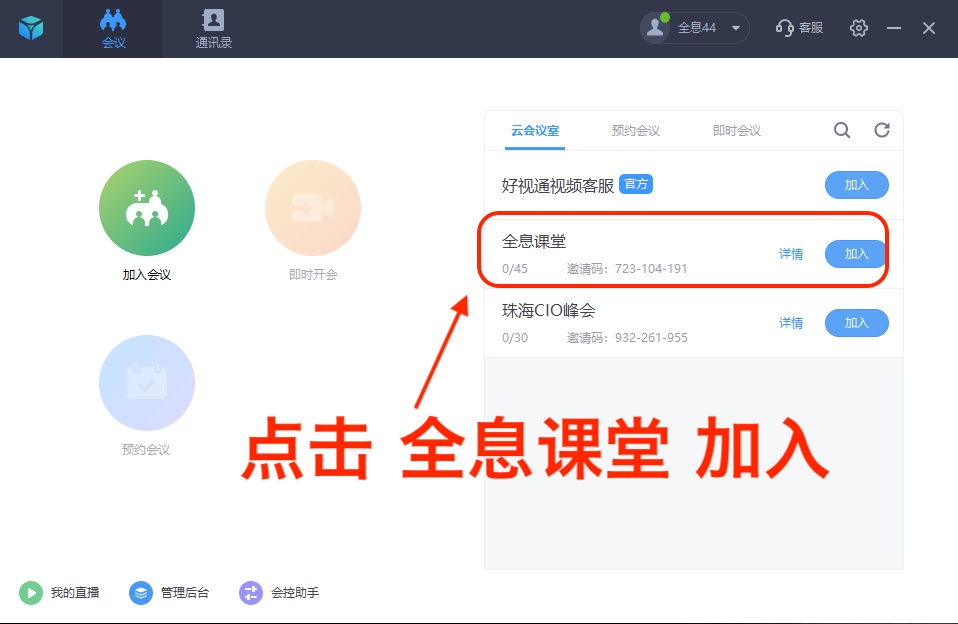Minimize the window
Viewport: 958px width, 624px height.
[894, 28]
